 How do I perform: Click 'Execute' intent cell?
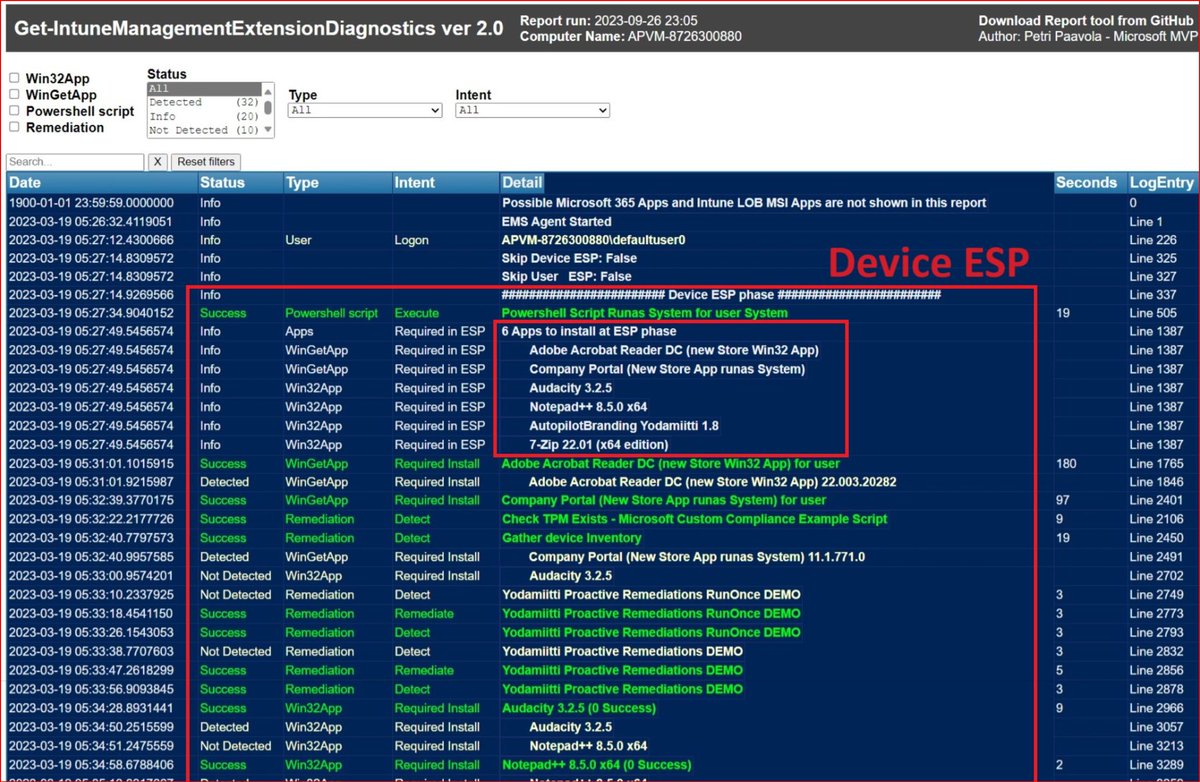(x=416, y=313)
